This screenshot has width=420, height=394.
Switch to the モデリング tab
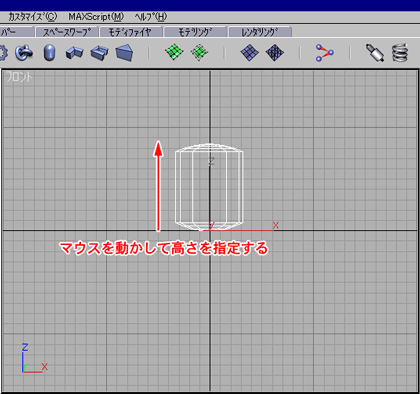pyautogui.click(x=195, y=32)
